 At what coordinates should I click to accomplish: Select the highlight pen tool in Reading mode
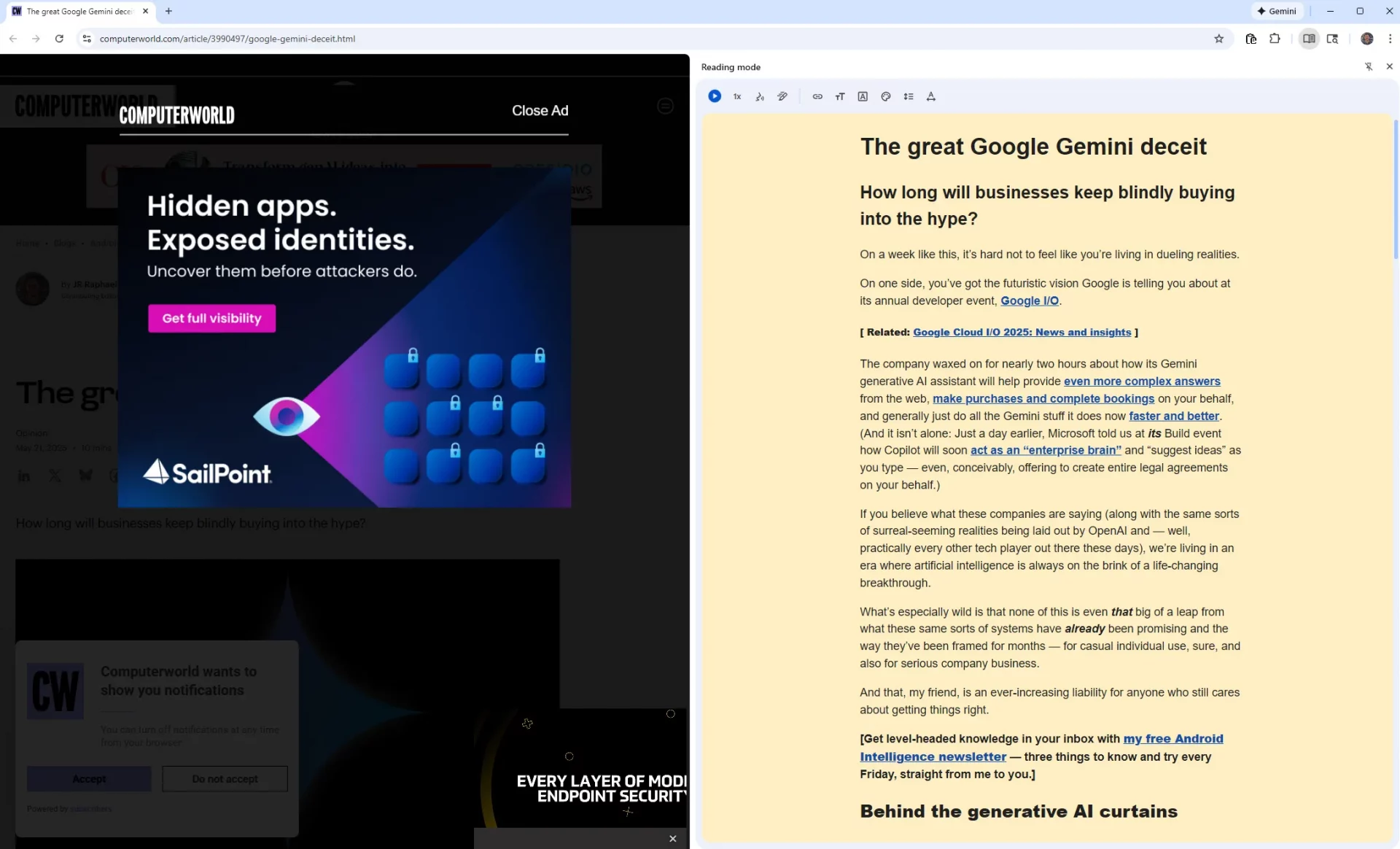point(782,96)
